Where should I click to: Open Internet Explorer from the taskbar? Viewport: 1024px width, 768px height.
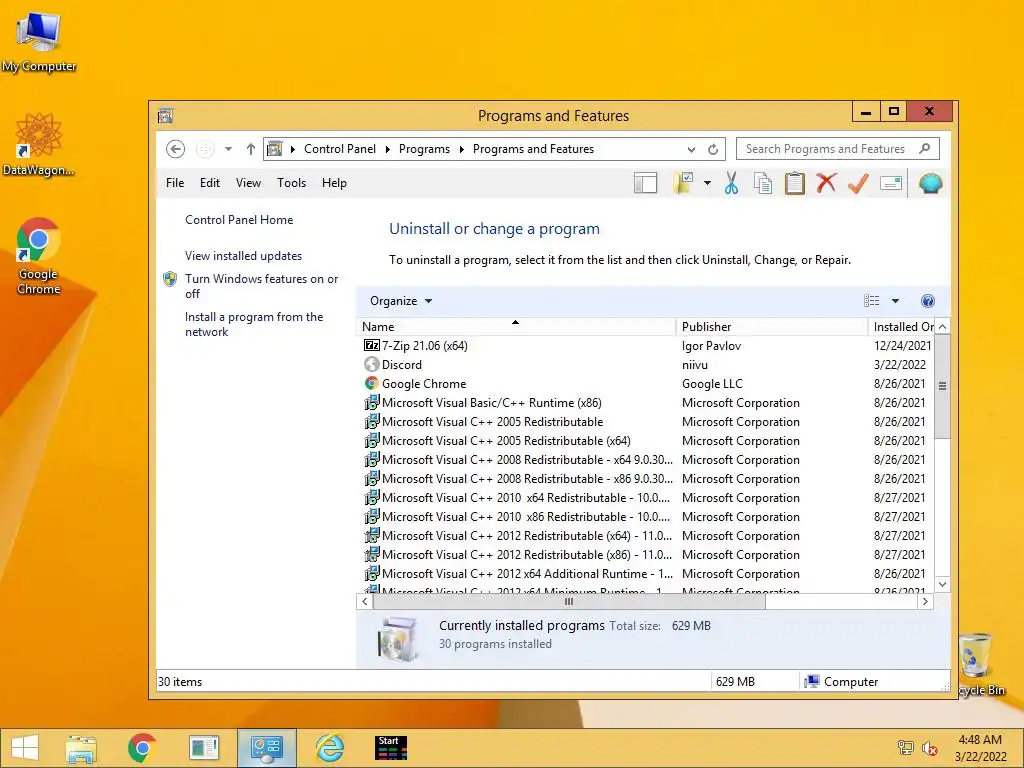[330, 748]
